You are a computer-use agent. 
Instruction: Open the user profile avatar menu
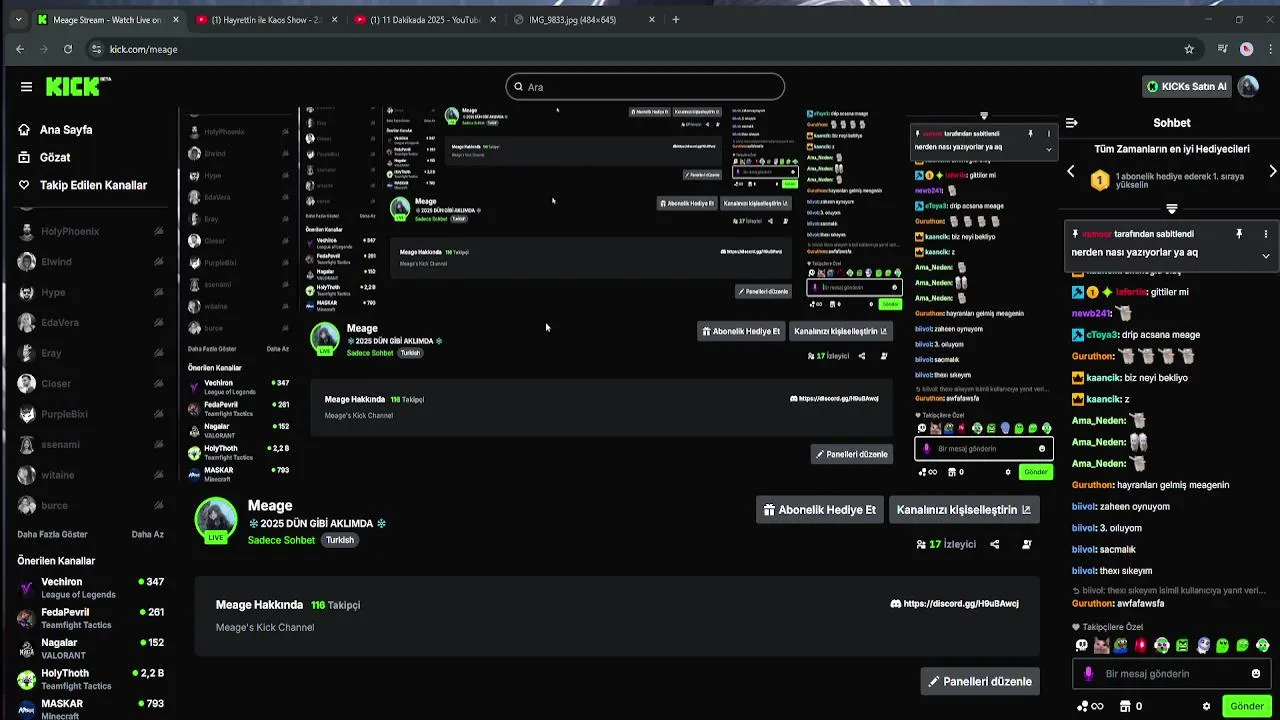[1248, 87]
